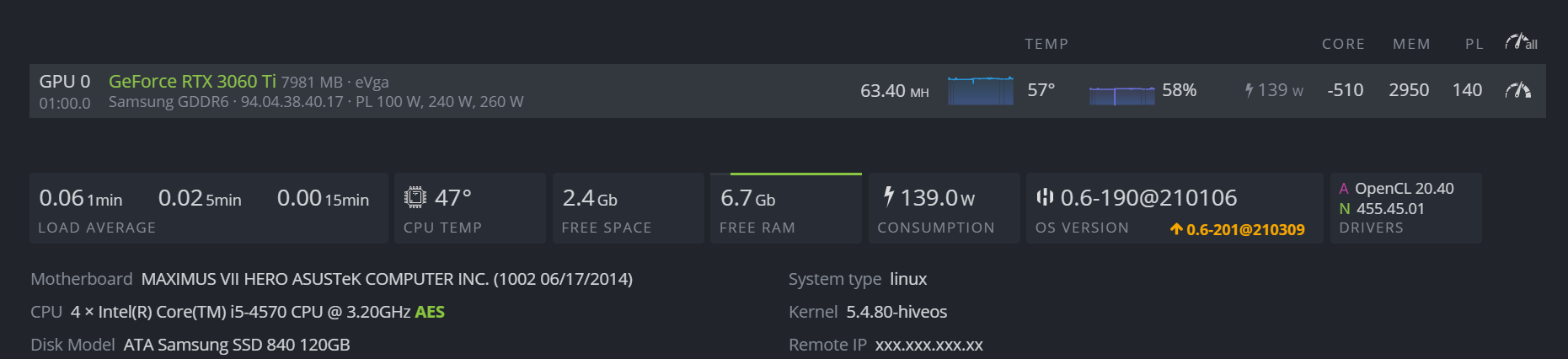This screenshot has width=1568, height=359.
Task: Click the lightning bolt beside 139.0 W consumption
Action: pyautogui.click(x=888, y=196)
